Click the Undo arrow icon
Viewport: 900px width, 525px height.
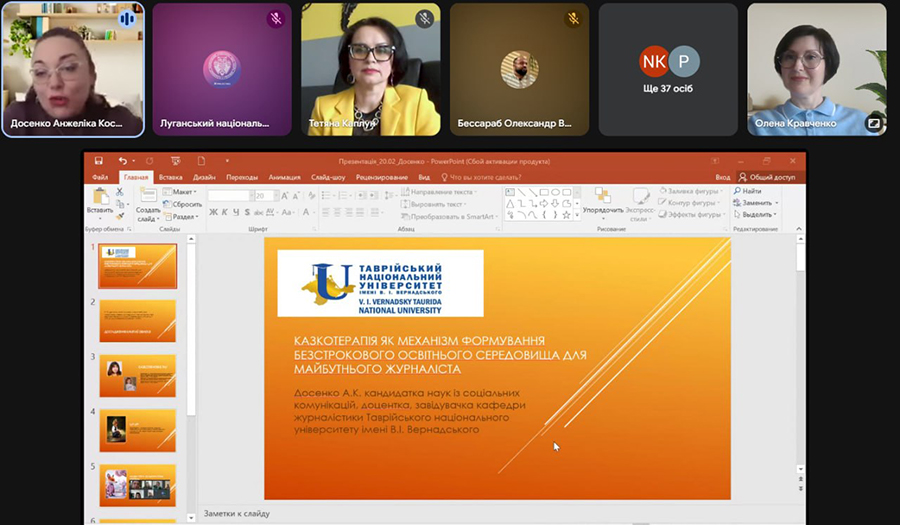(122, 160)
